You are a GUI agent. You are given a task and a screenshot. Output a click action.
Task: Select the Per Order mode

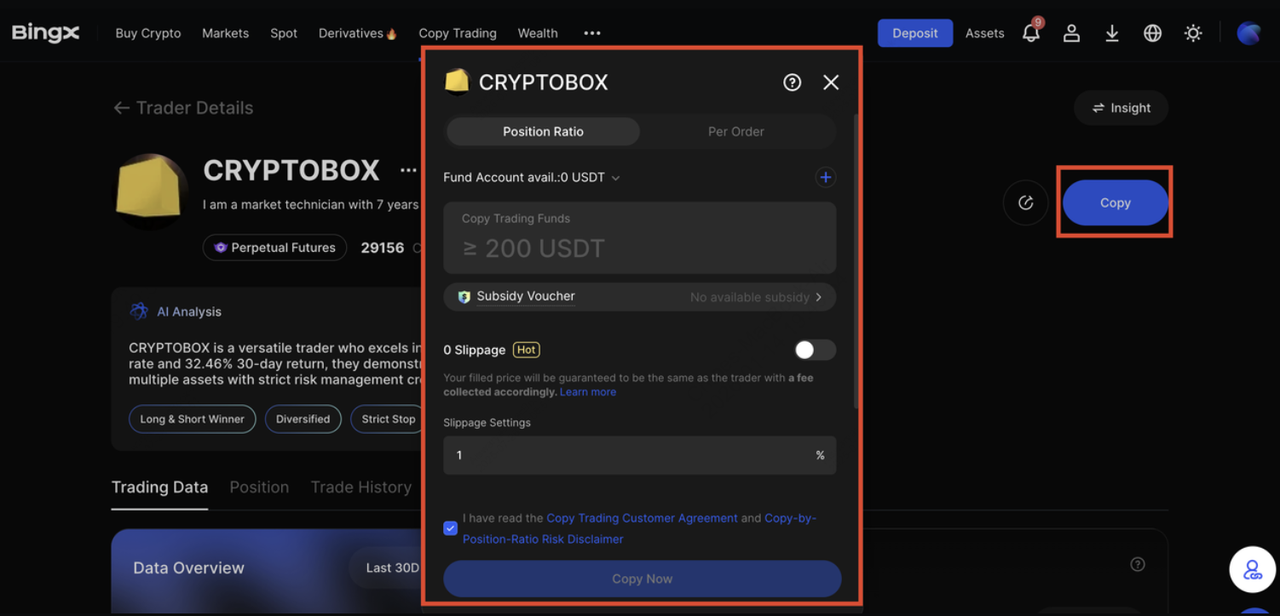tap(736, 131)
